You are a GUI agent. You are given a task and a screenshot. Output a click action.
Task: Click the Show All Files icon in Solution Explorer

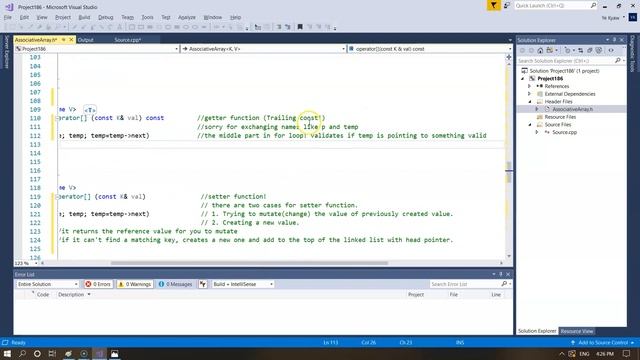pyautogui.click(x=599, y=51)
